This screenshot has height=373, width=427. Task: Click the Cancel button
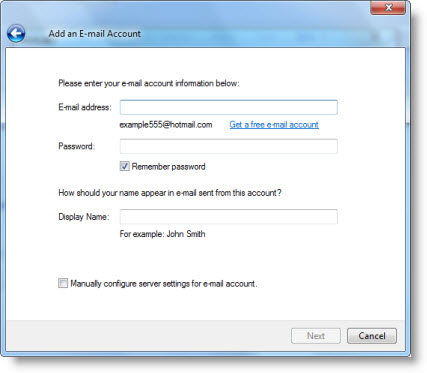372,336
